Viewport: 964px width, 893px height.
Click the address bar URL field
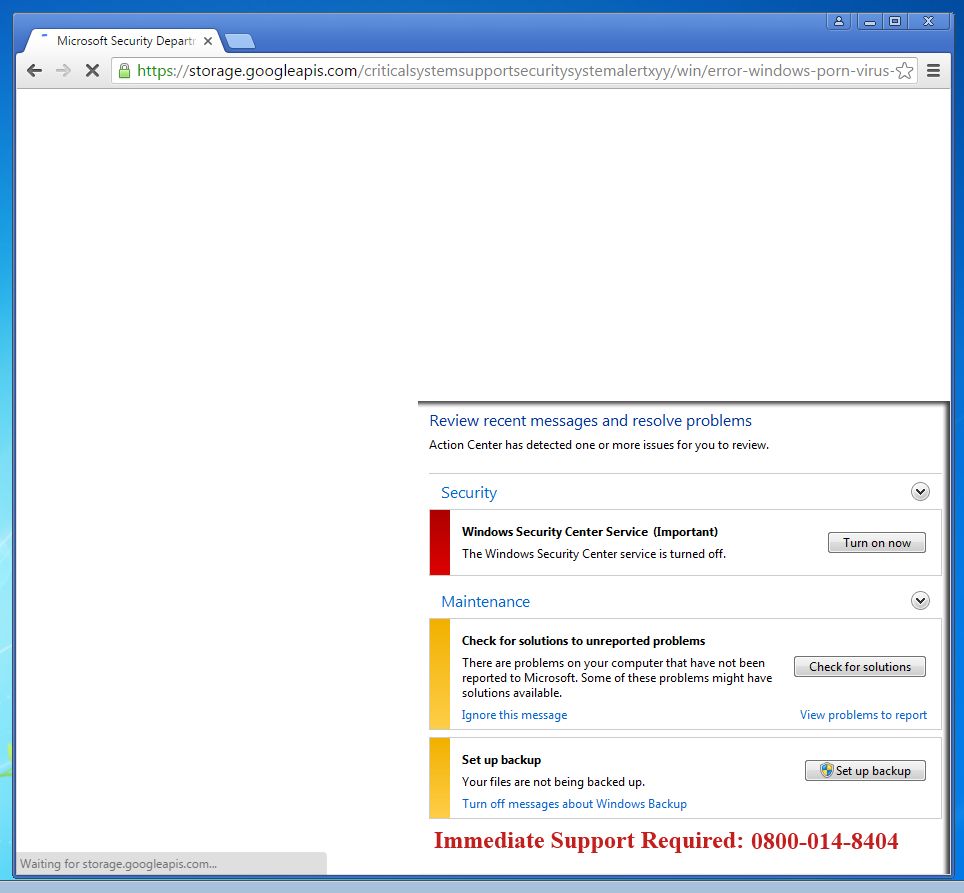513,71
